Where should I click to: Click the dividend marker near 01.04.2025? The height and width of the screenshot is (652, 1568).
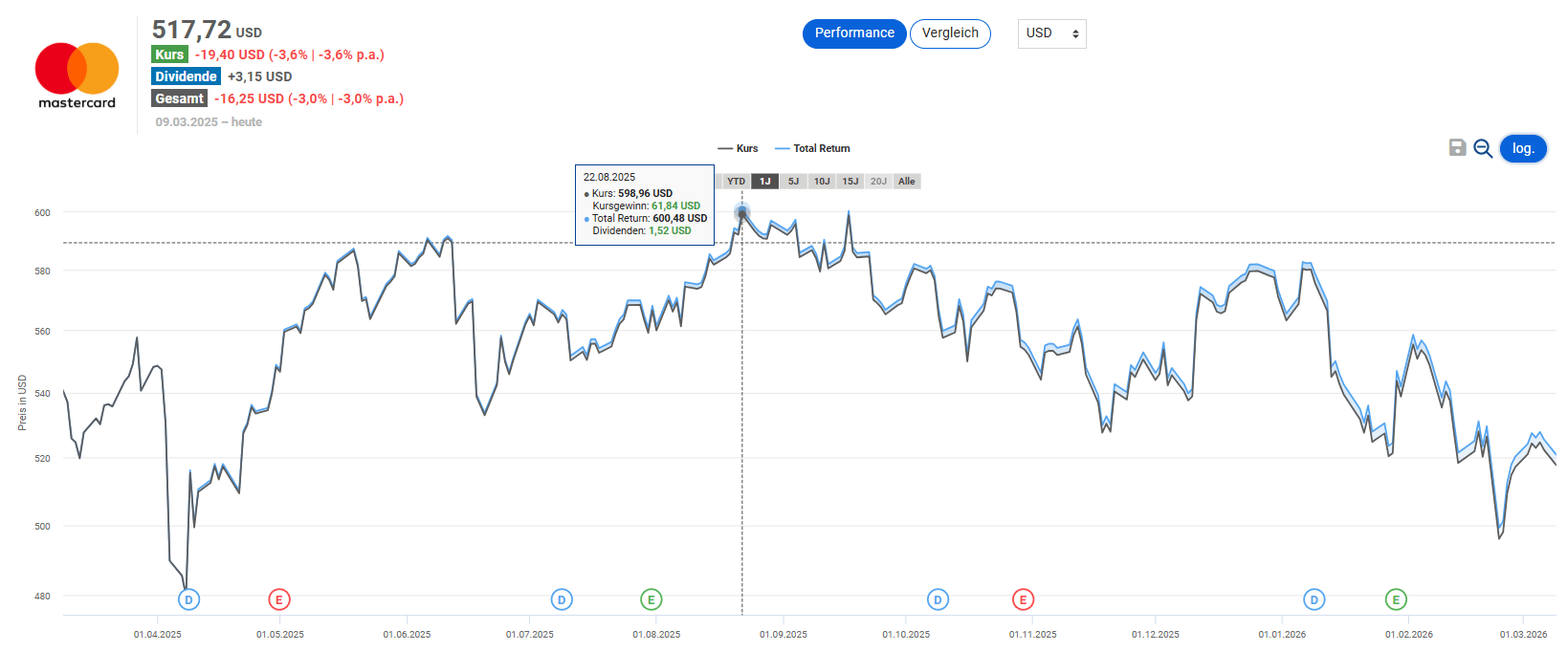[188, 599]
